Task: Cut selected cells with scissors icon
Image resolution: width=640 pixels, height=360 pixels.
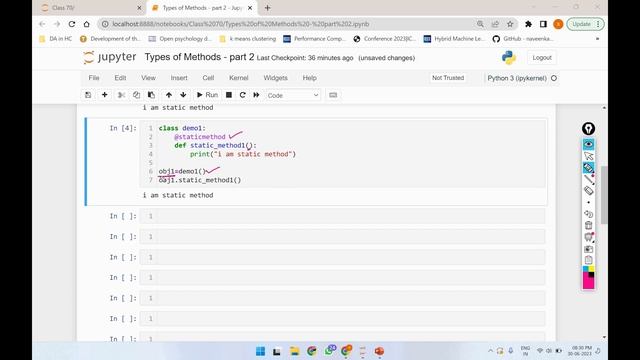Action: pyautogui.click(x=121, y=95)
